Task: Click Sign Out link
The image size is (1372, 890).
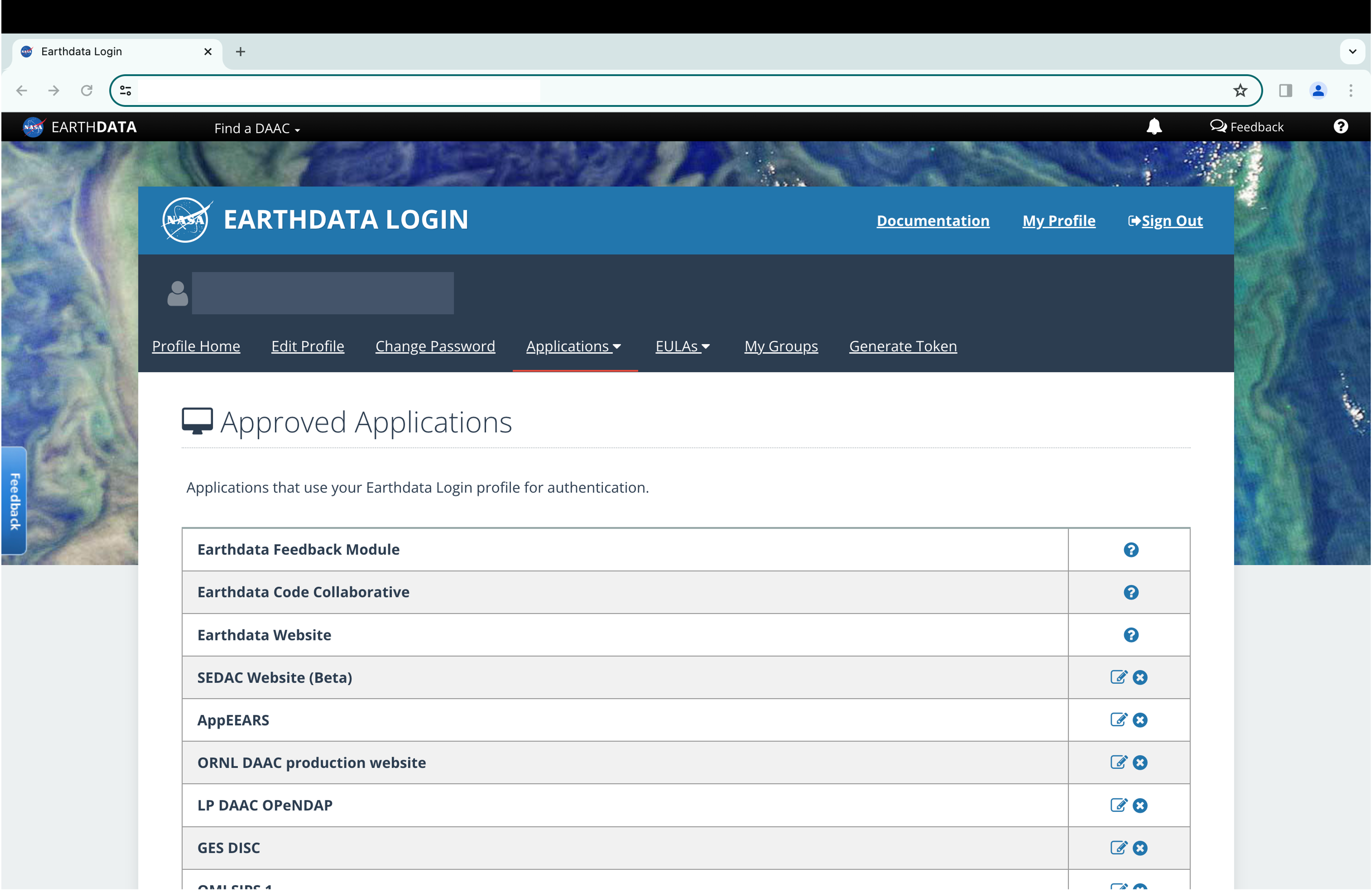Action: [x=1165, y=221]
